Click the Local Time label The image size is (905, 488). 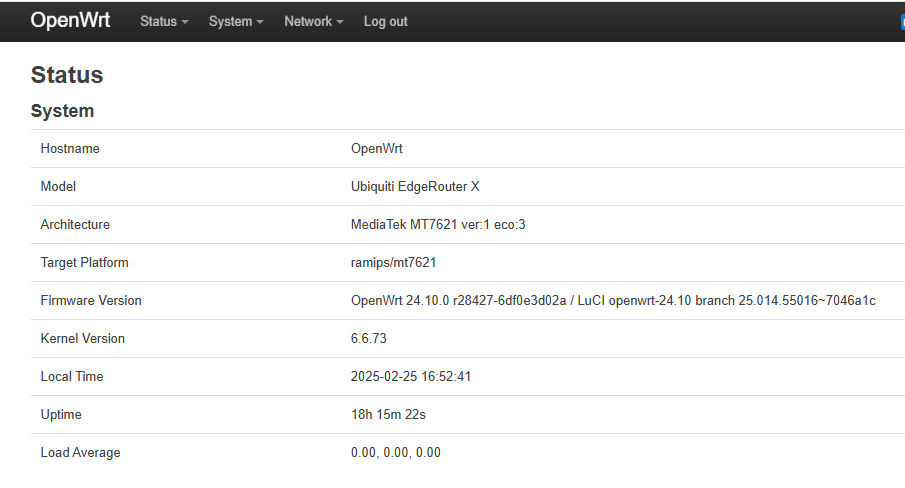[x=72, y=377]
